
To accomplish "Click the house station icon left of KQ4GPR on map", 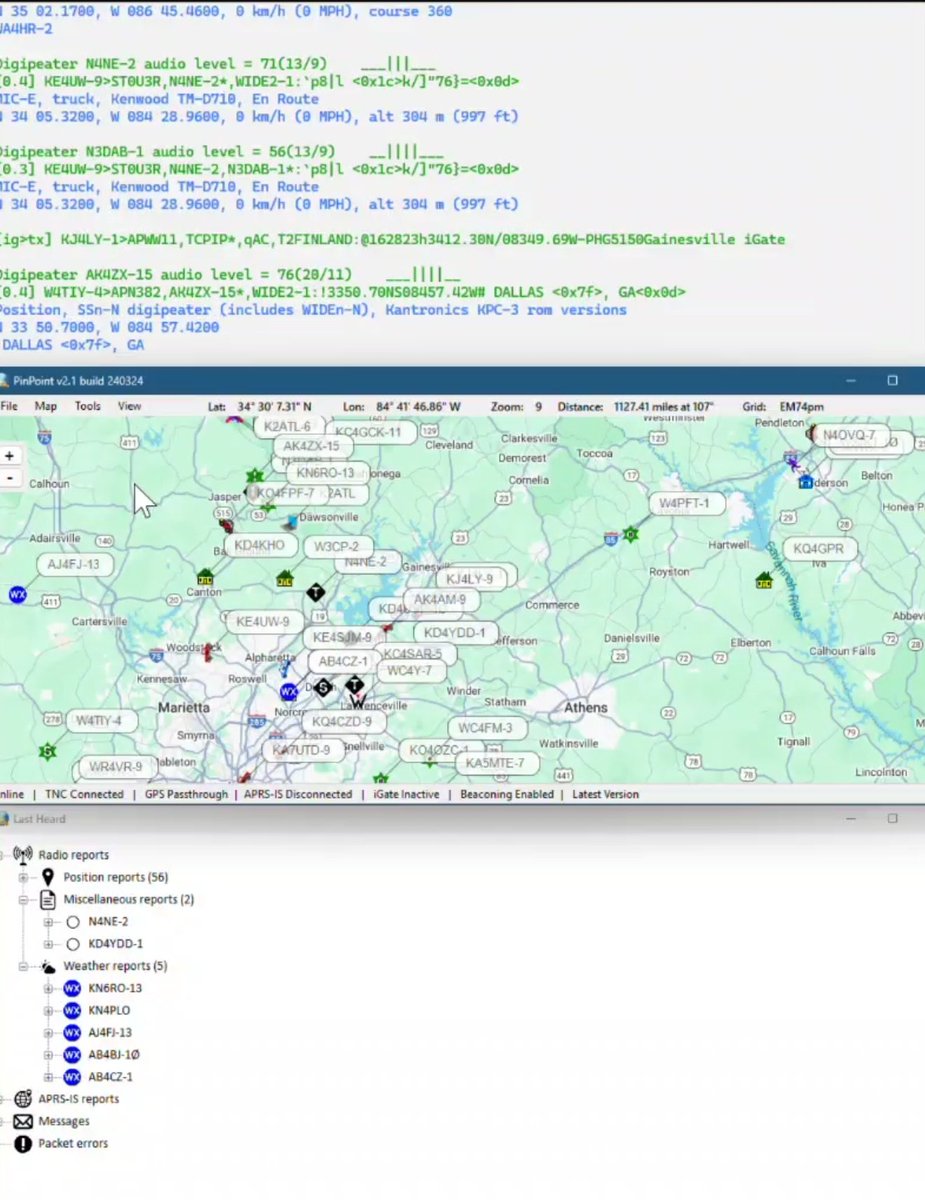I will pyautogui.click(x=765, y=579).
